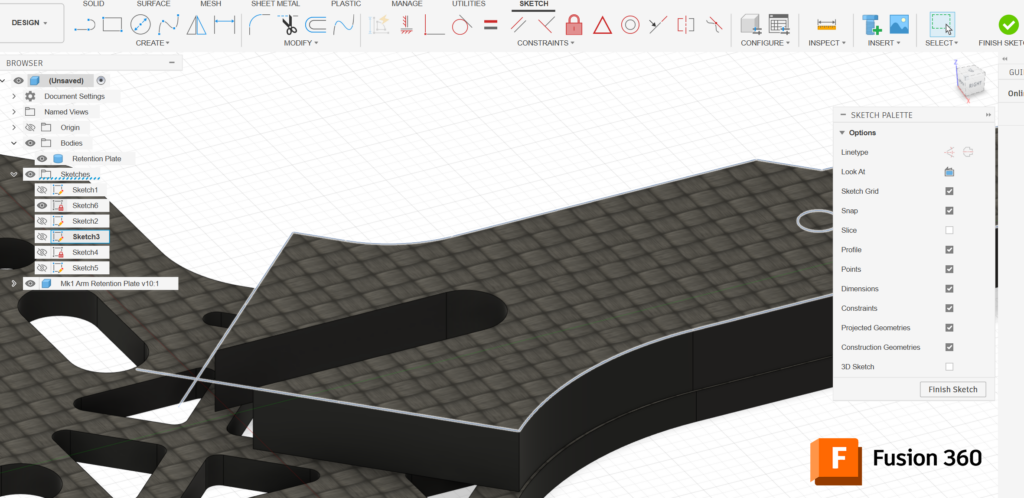The image size is (1024, 498).
Task: Apply the Equal constraint
Action: tap(490, 25)
